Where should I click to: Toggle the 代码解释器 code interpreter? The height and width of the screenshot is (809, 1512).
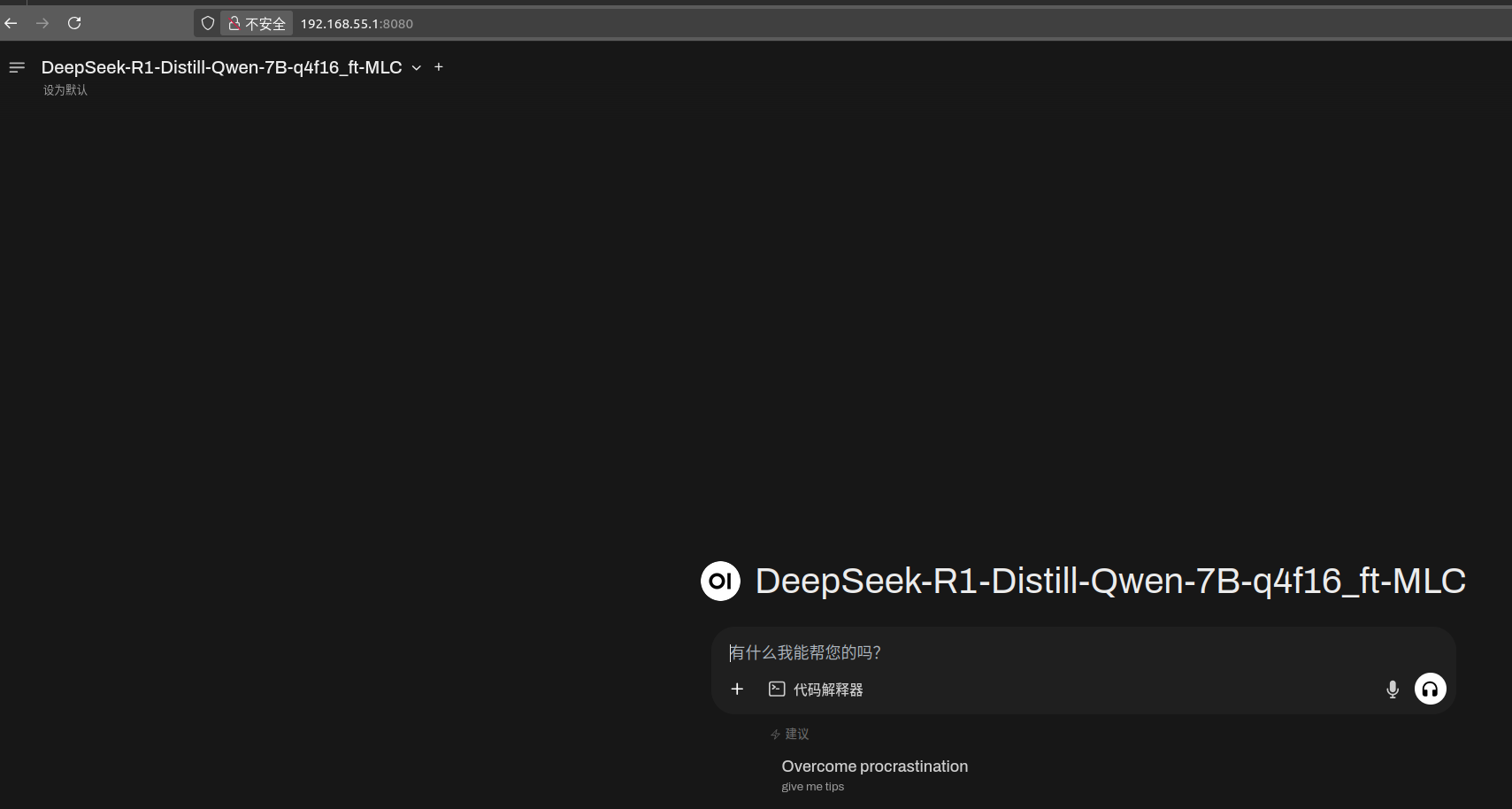[816, 689]
